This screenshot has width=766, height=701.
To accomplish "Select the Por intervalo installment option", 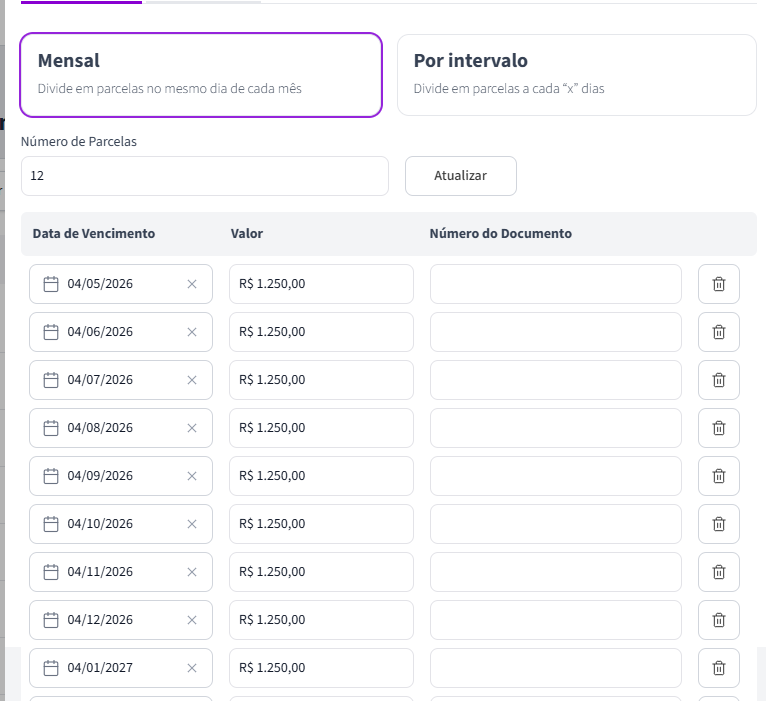I will [577, 75].
